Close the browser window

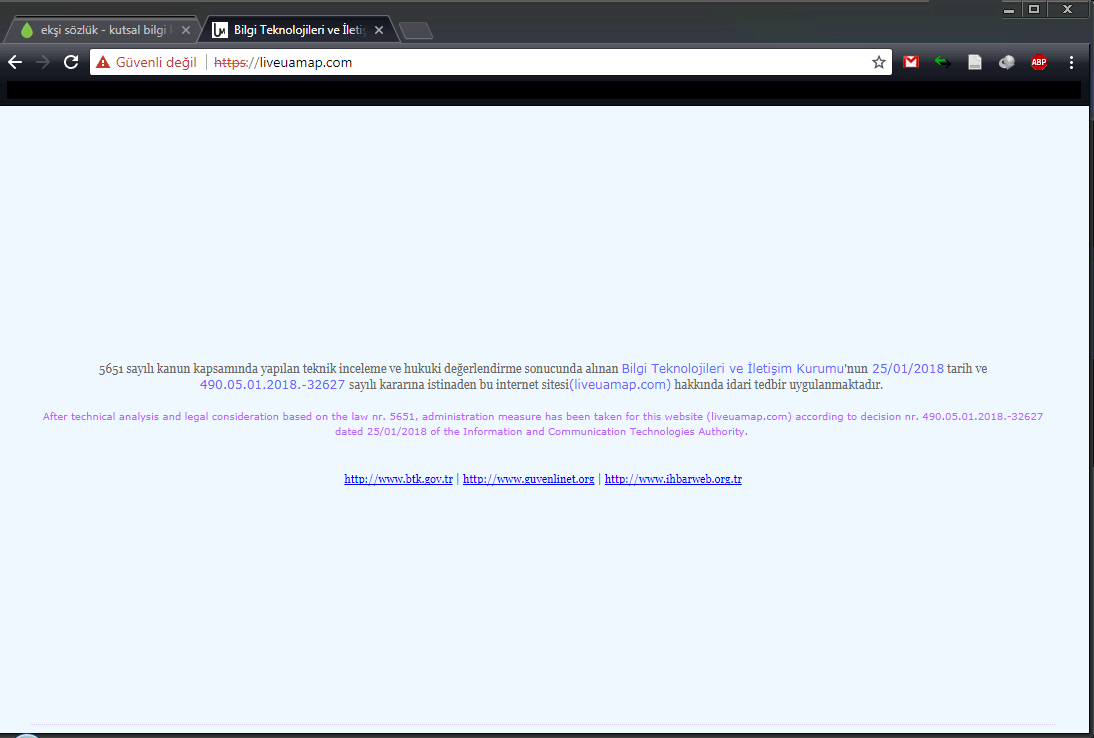pyautogui.click(x=1067, y=9)
